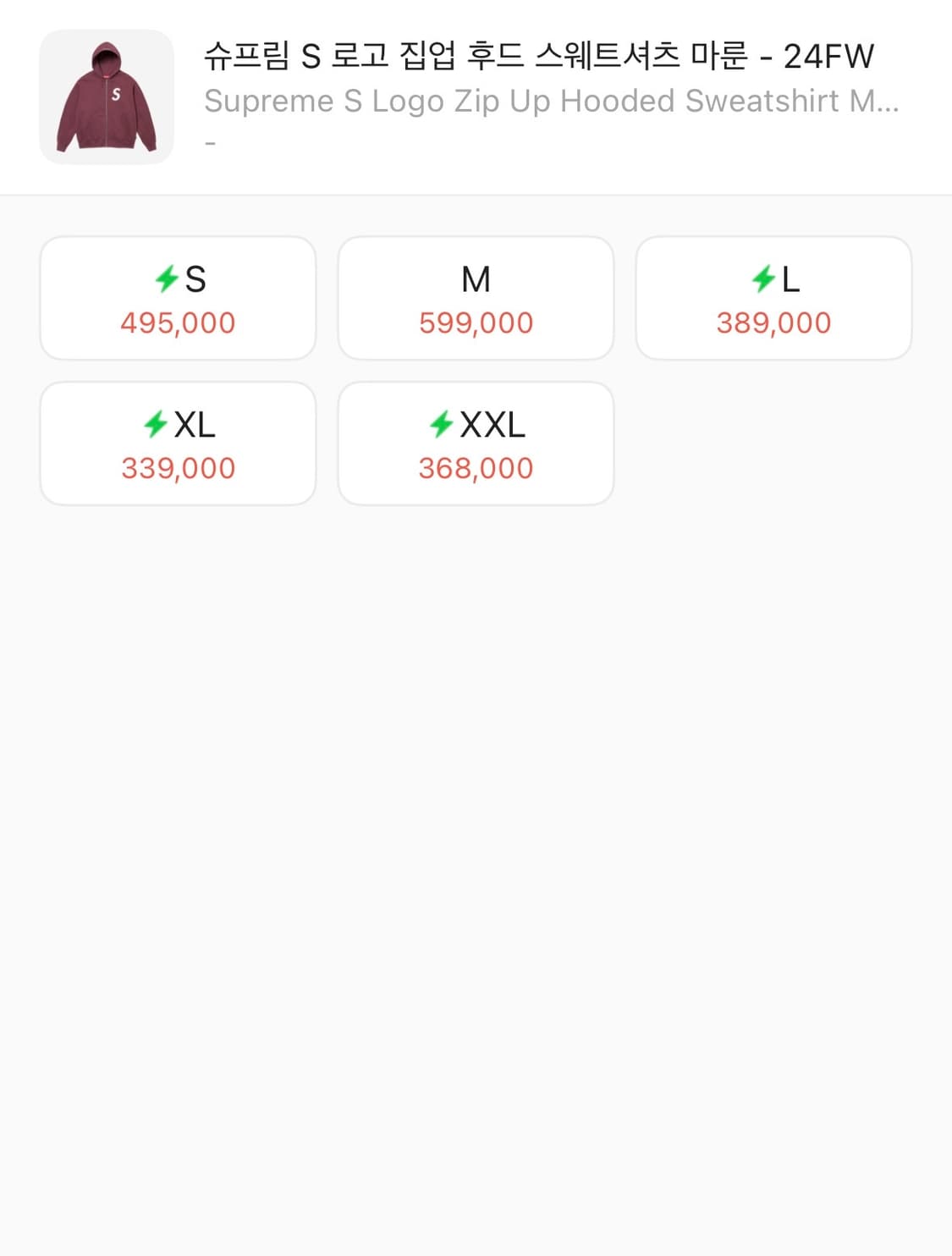Select the L size label

790,279
